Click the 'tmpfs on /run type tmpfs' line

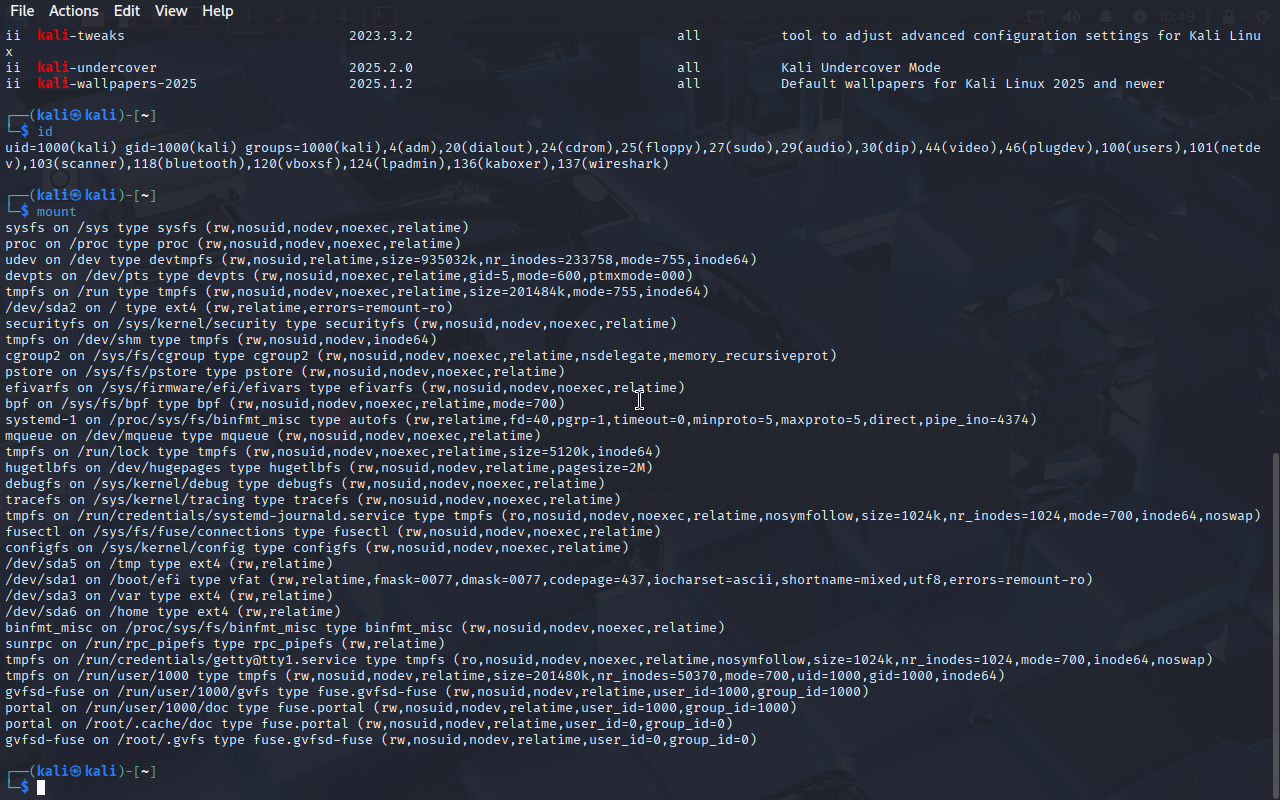pos(357,291)
